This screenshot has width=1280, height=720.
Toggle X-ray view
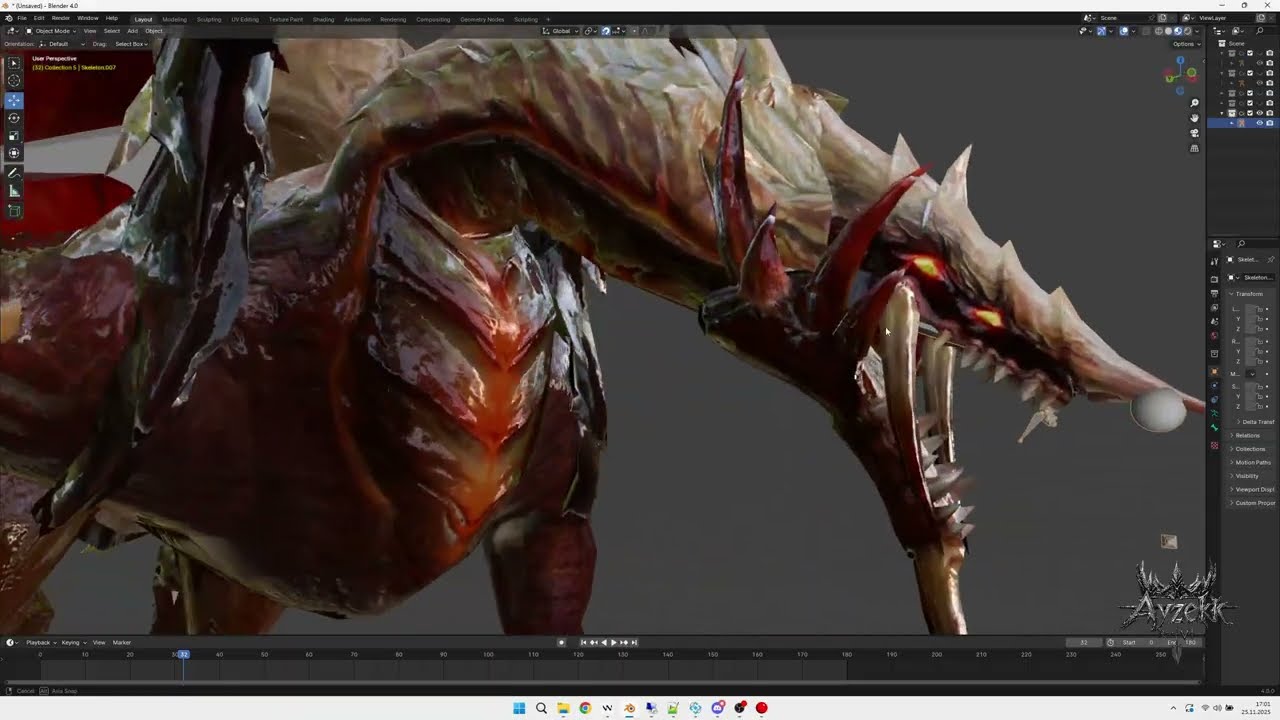(1146, 31)
